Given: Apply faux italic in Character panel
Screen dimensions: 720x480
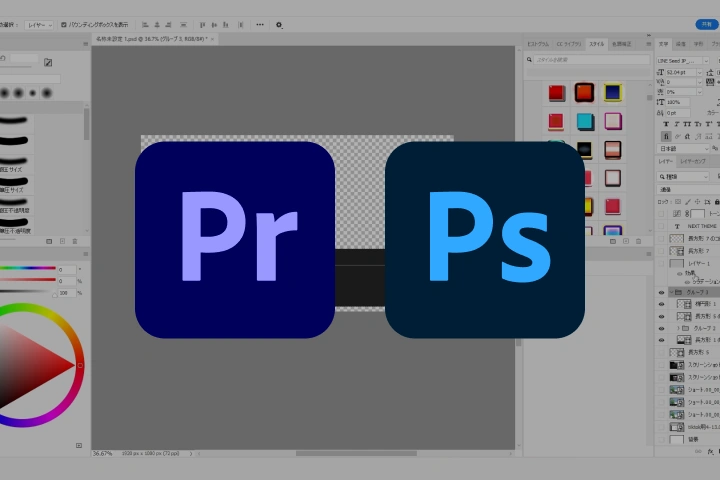Looking at the screenshot, I should [676, 124].
